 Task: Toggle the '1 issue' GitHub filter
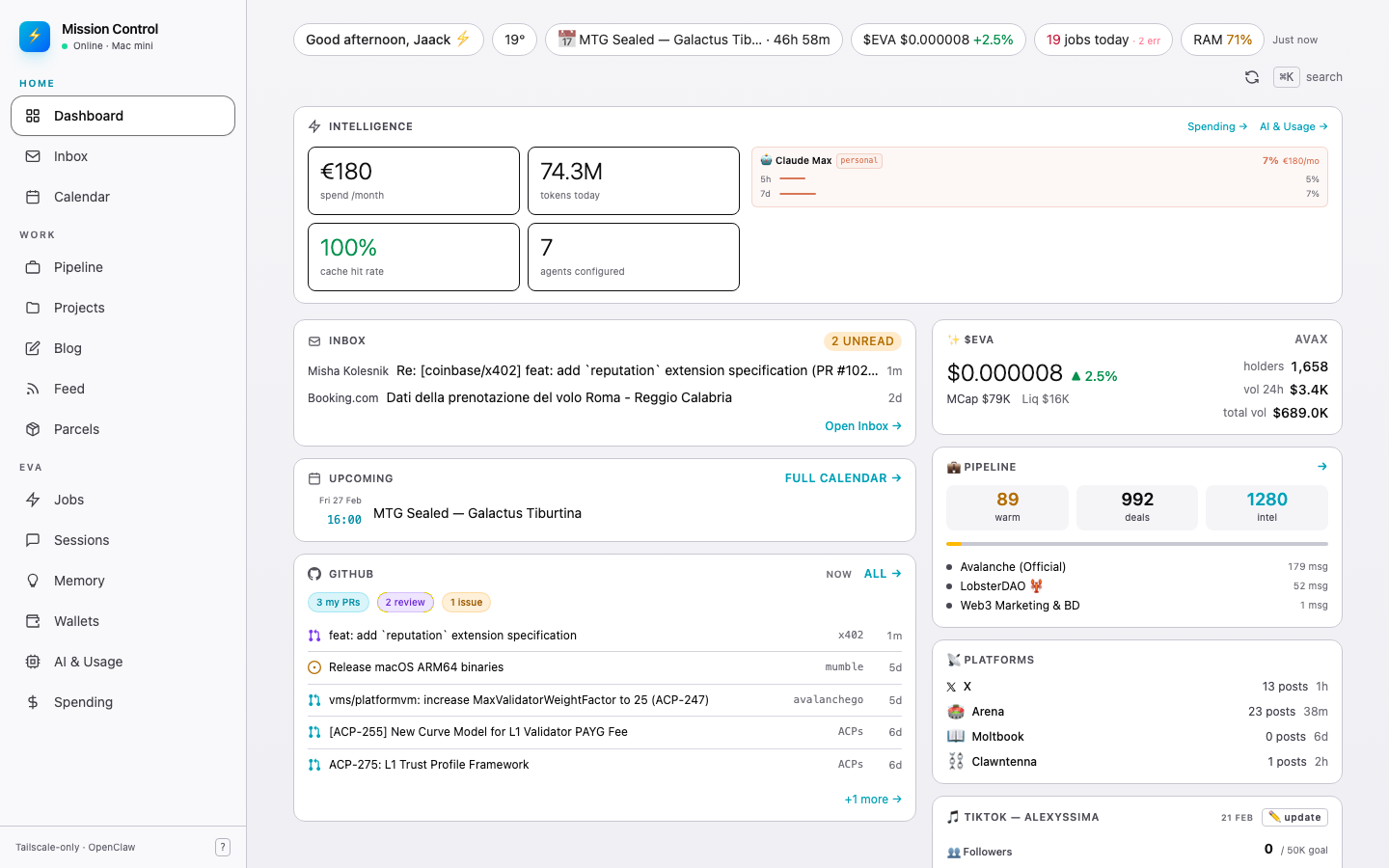pos(466,603)
